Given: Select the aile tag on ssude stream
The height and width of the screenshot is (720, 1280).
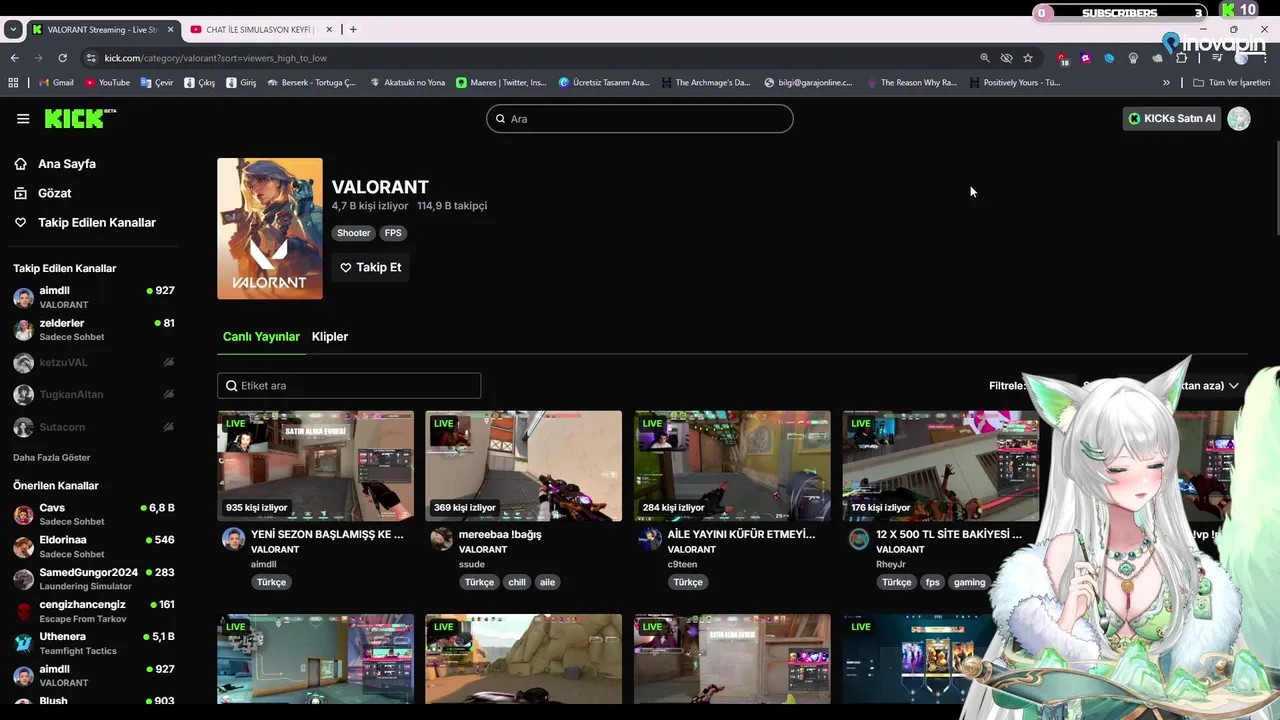Looking at the screenshot, I should tap(547, 582).
